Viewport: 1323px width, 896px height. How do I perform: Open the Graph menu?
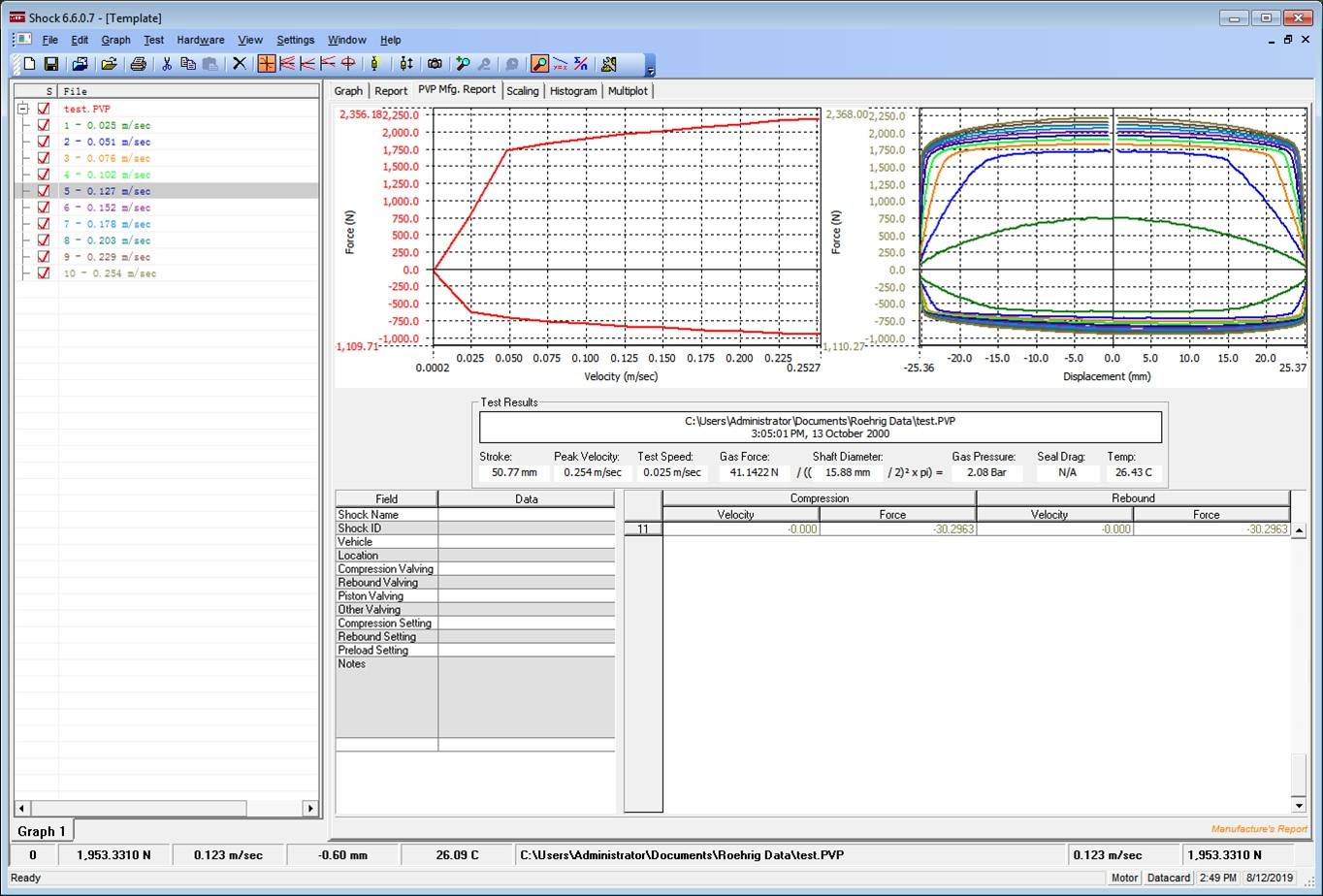(115, 40)
